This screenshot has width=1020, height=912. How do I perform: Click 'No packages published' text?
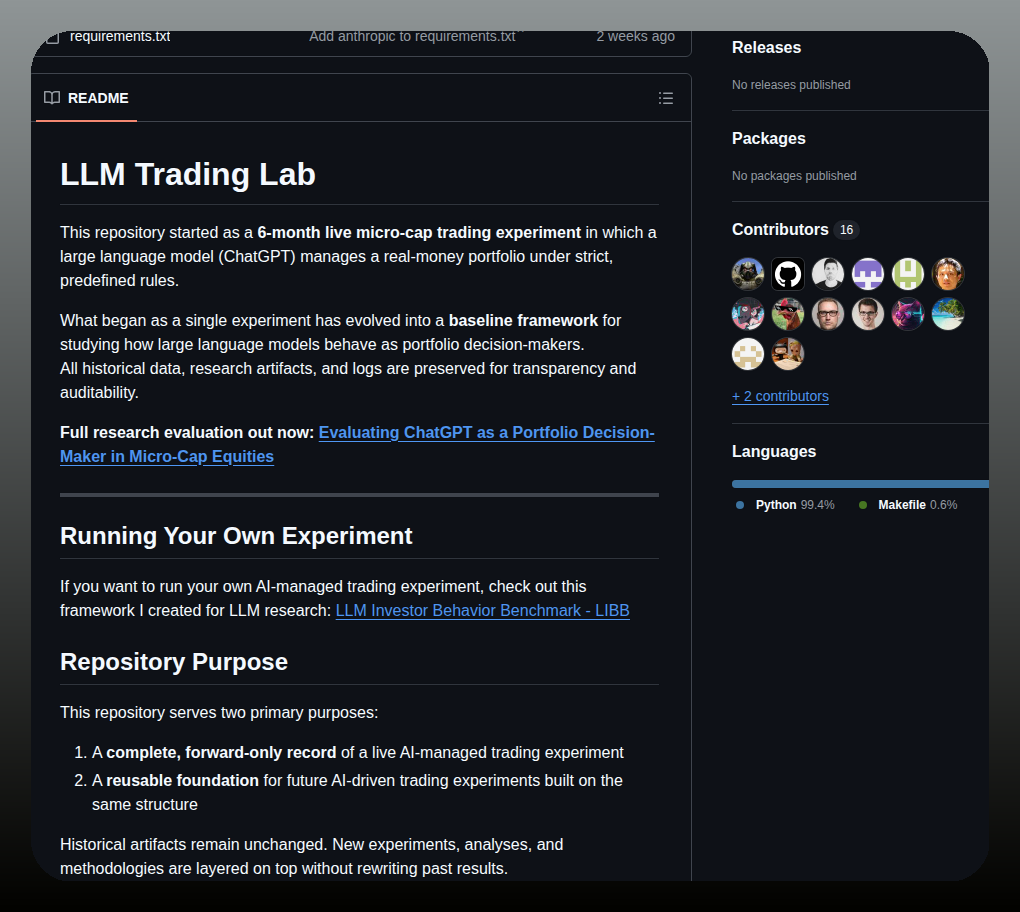(794, 176)
